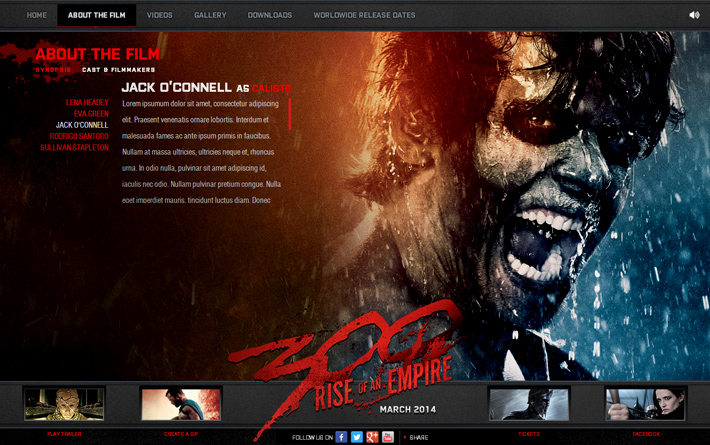Image resolution: width=710 pixels, height=445 pixels.
Task: Select Jack O'Connell in cast list
Action: coord(82,125)
